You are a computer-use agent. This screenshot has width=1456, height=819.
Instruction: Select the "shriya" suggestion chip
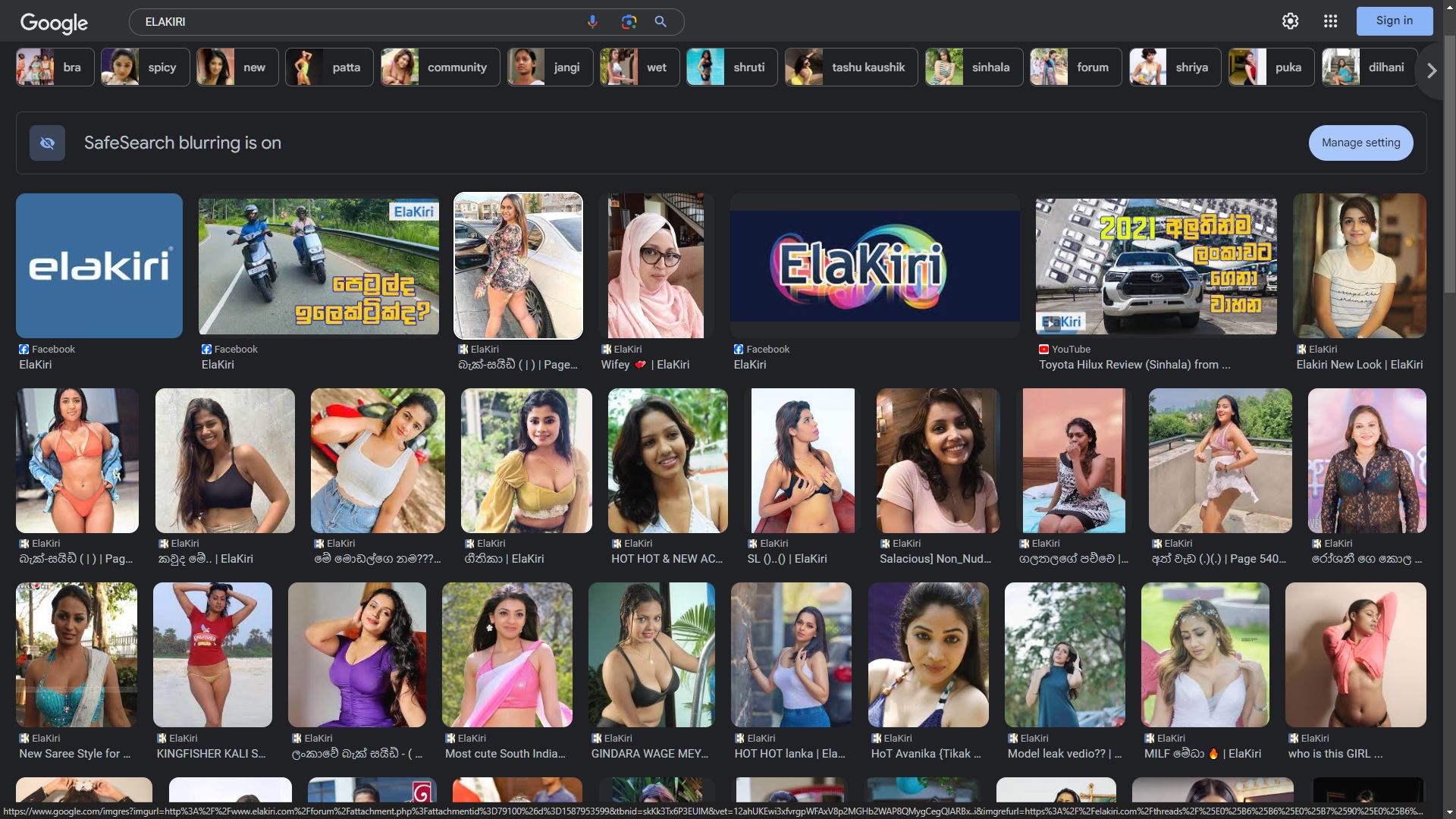pyautogui.click(x=1175, y=67)
